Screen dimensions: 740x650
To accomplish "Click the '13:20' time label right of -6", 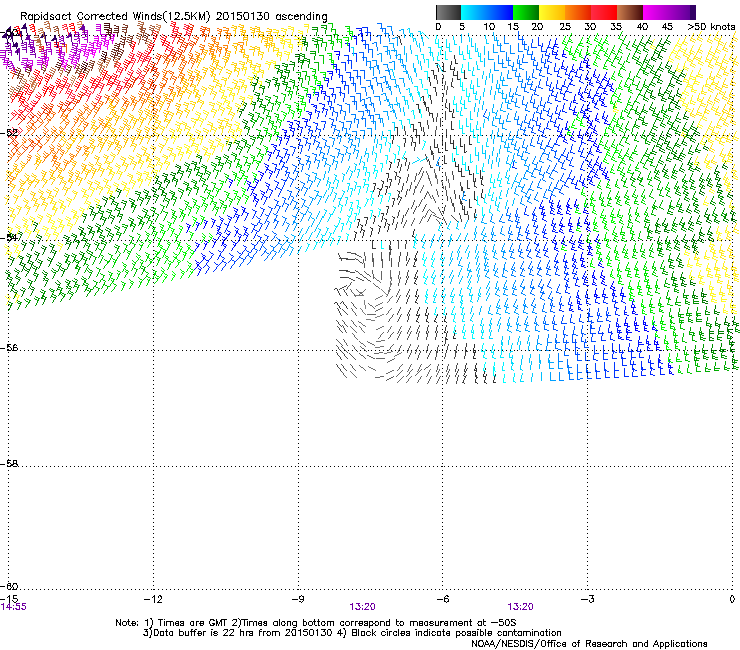I will tap(521, 607).
